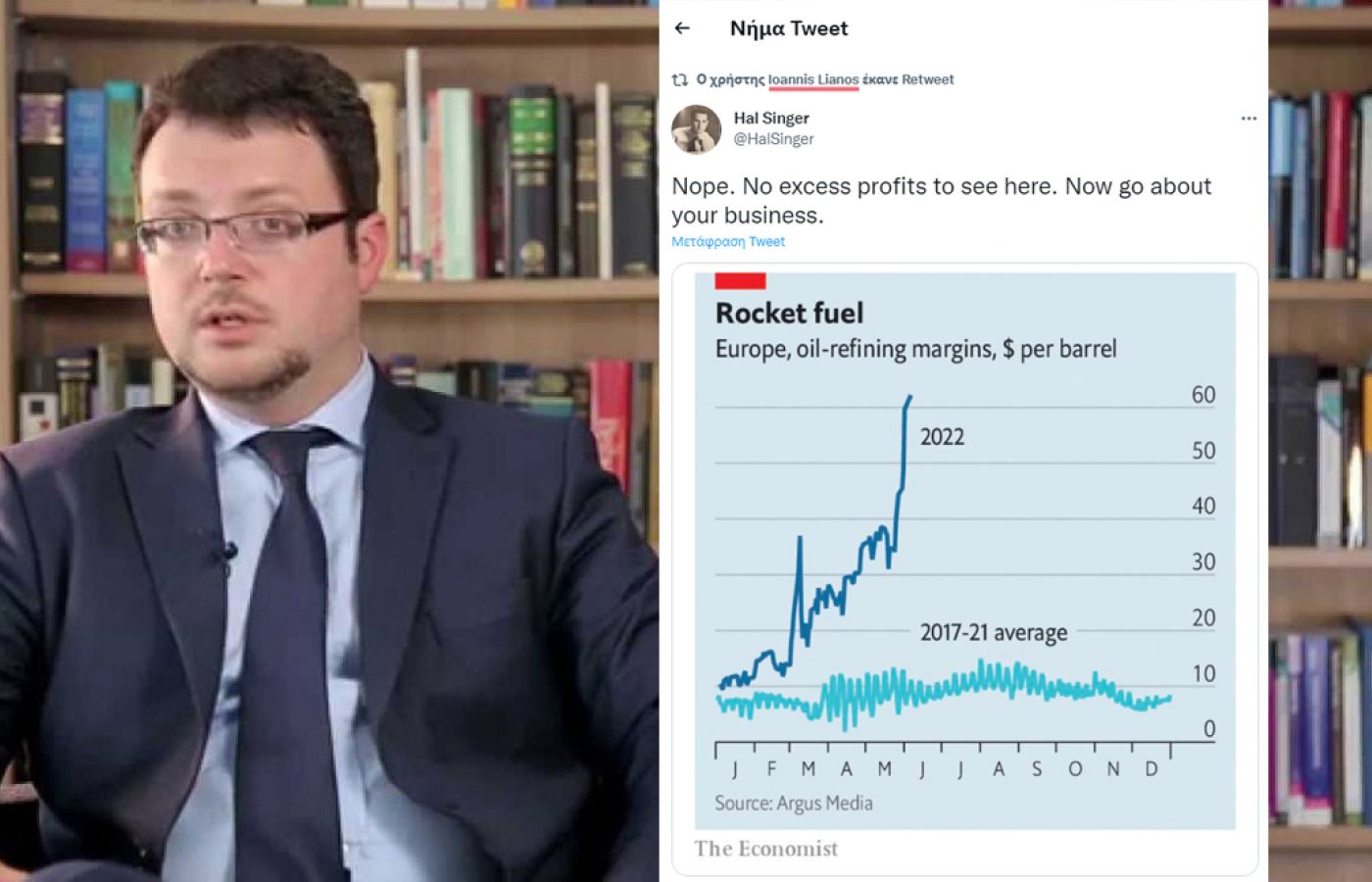Open the @HalSinger handle link

point(774,139)
